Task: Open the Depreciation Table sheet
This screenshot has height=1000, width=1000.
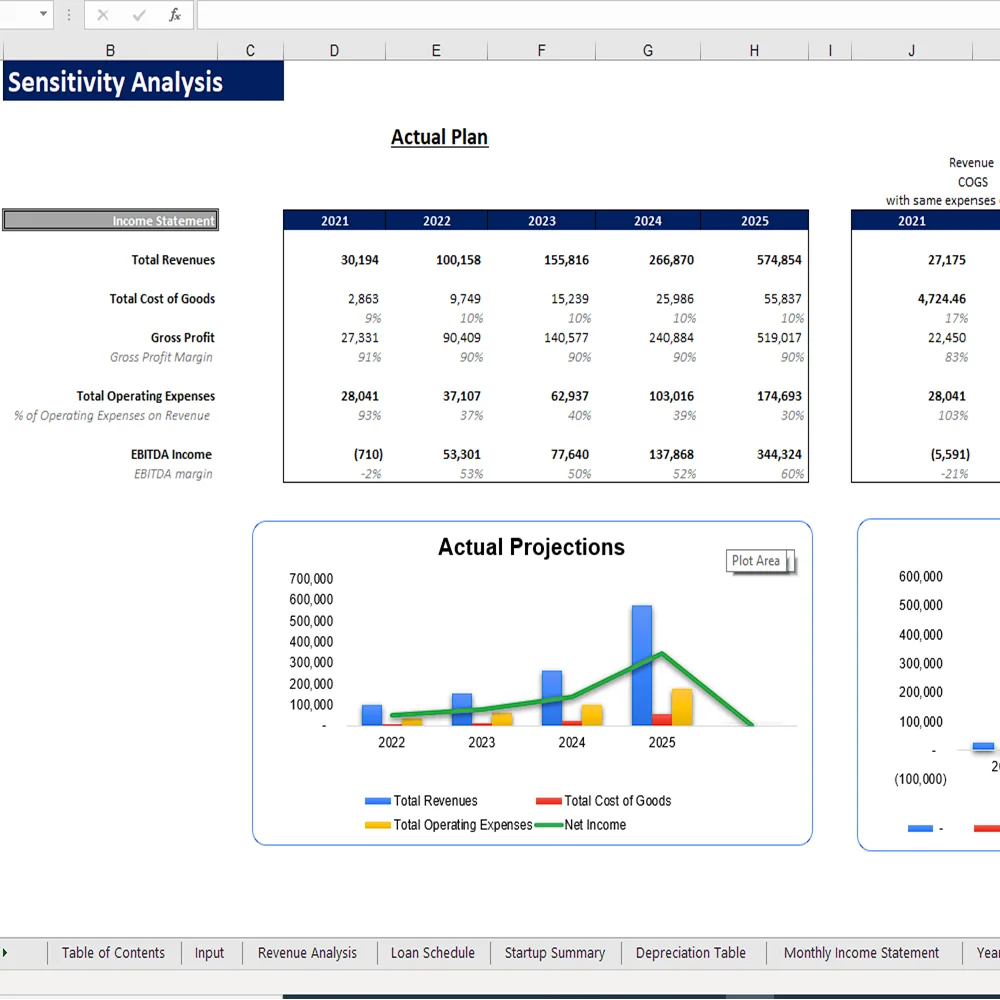Action: (x=690, y=952)
